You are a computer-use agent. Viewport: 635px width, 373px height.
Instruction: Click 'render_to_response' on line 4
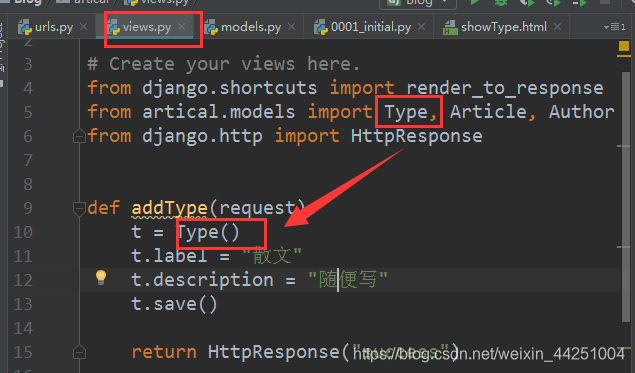pos(505,89)
